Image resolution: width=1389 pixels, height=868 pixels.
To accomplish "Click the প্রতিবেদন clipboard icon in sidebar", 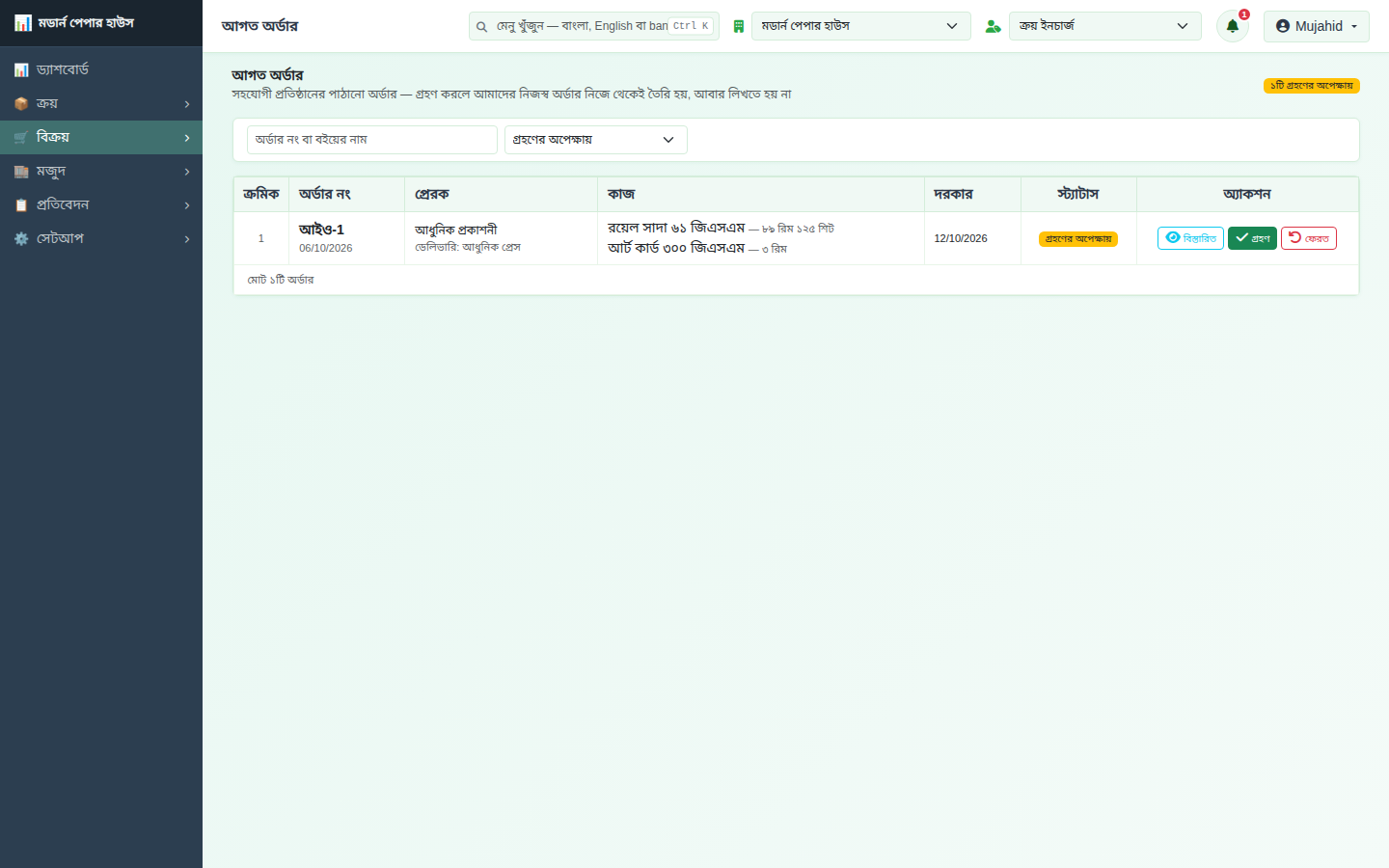I will coord(21,204).
